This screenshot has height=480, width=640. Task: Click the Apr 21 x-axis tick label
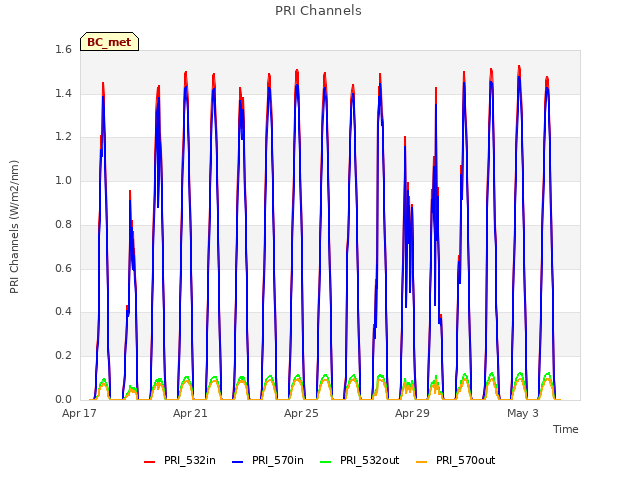(190, 413)
